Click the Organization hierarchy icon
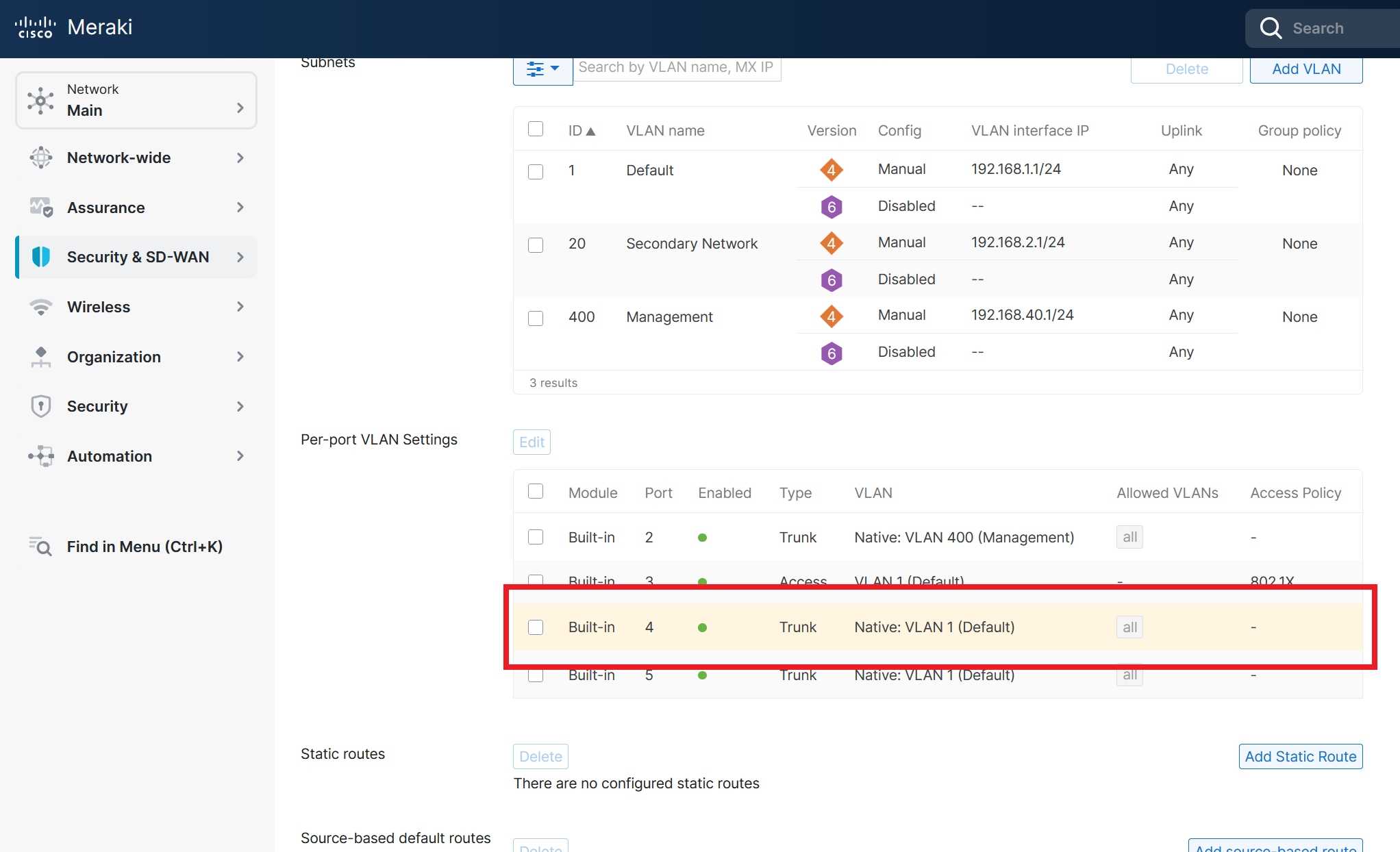The height and width of the screenshot is (852, 1400). (41, 357)
